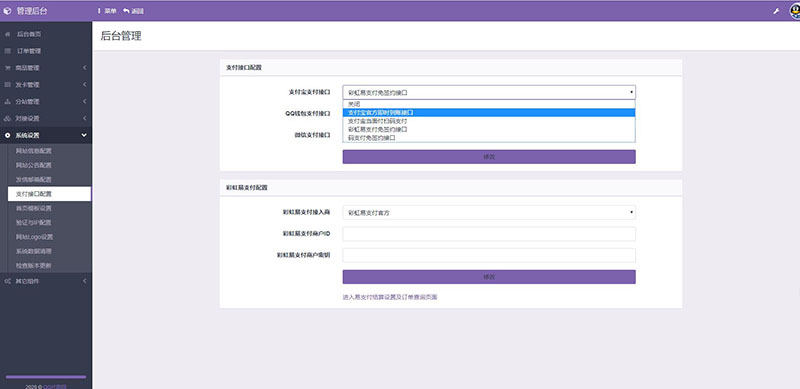Expand the 分站管理 sidebar section
This screenshot has width=800, height=389.
46,102
